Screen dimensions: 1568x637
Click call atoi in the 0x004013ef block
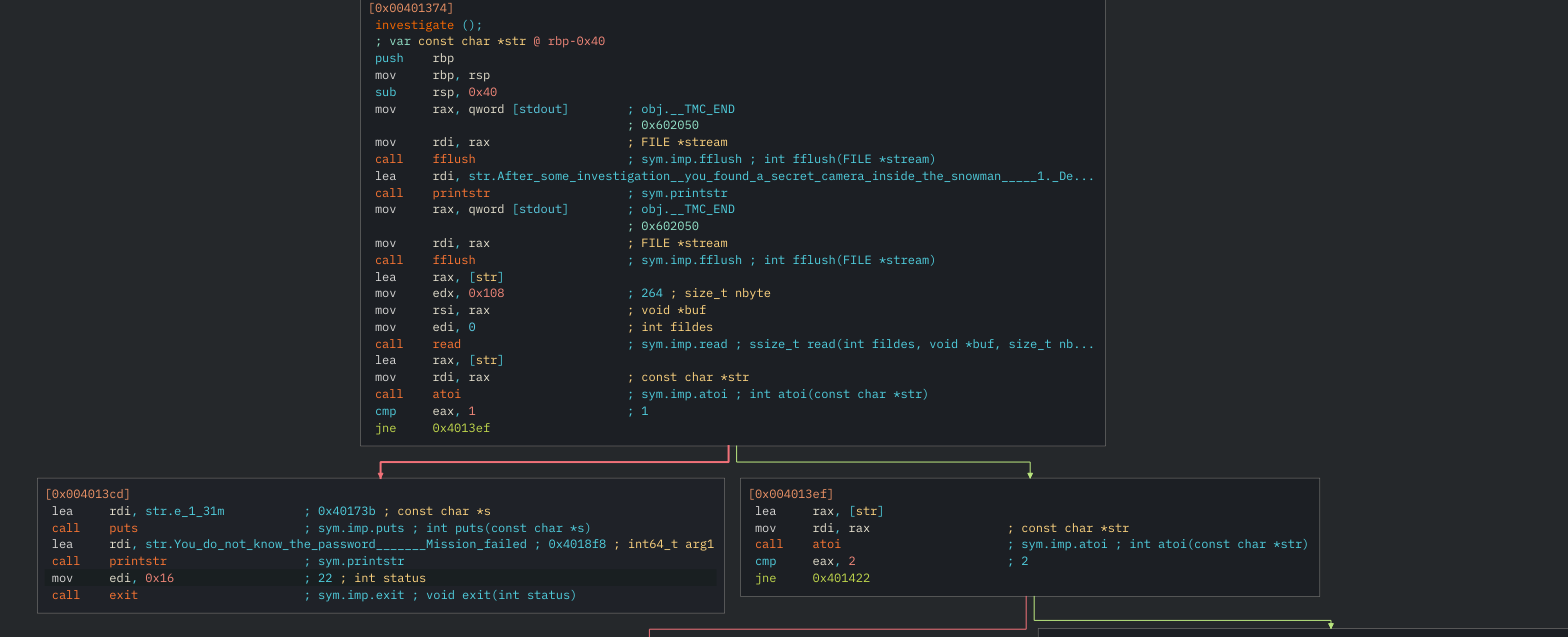pos(798,544)
